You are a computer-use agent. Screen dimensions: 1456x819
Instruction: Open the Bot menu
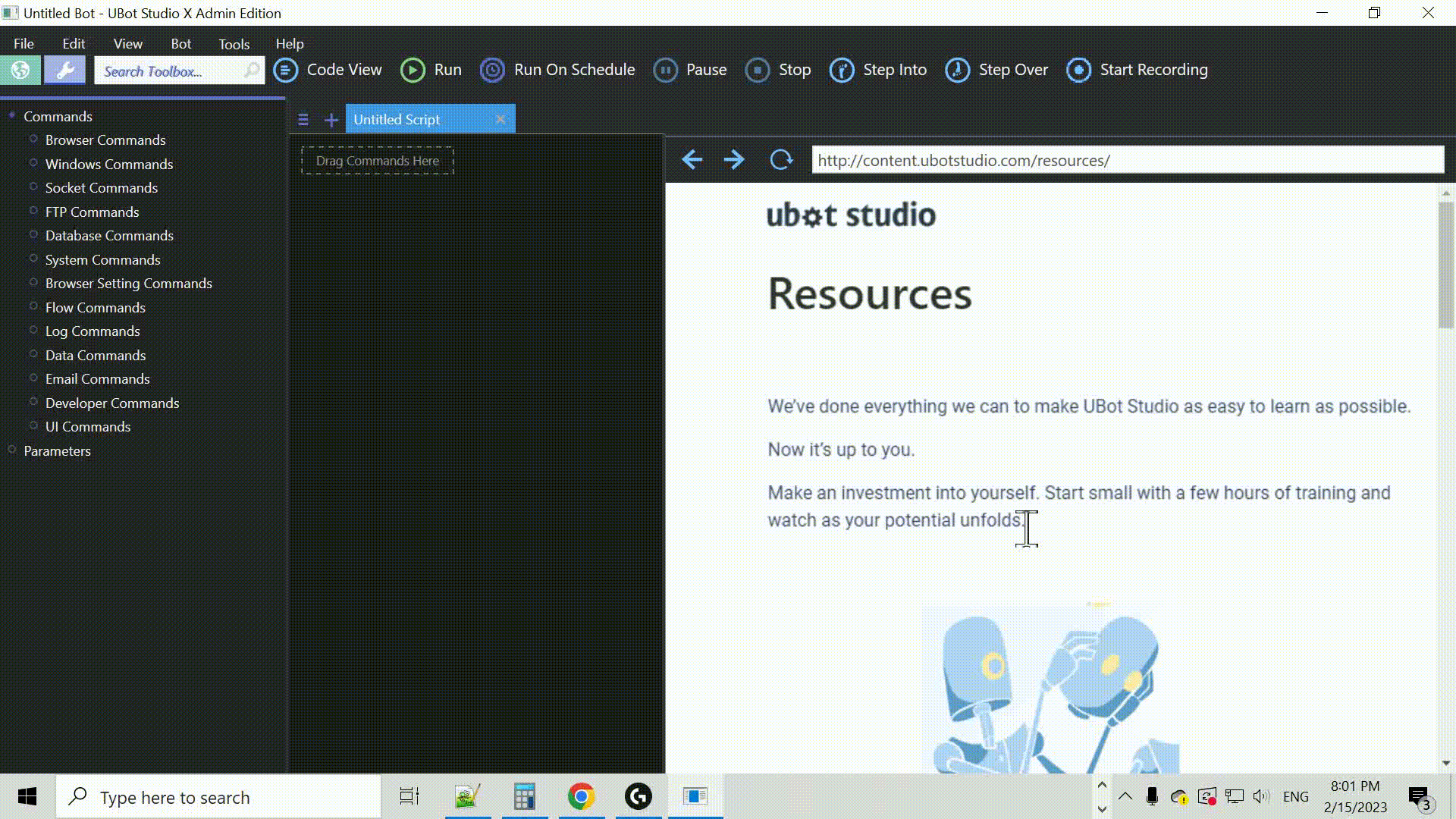180,44
